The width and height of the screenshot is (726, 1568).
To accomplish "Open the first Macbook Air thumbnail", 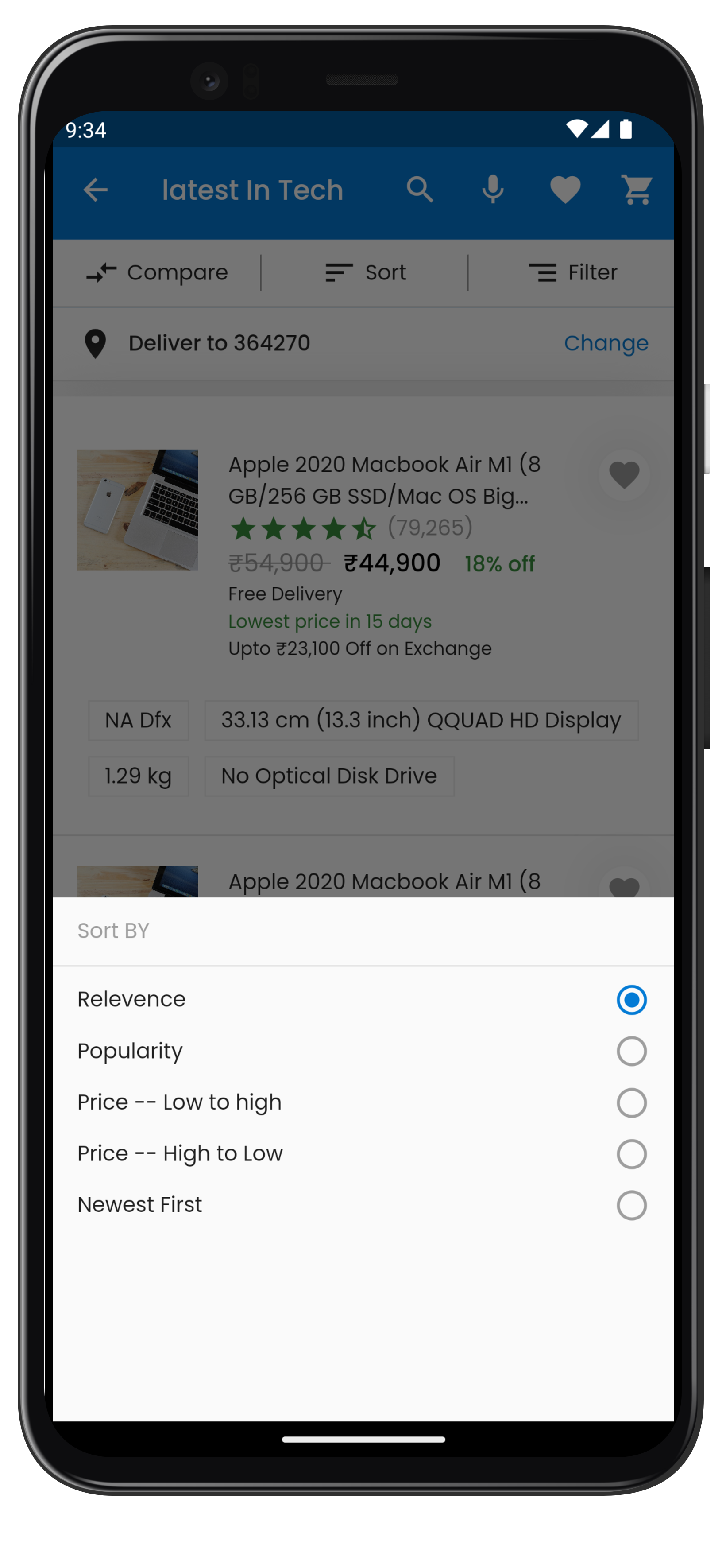I will click(138, 510).
